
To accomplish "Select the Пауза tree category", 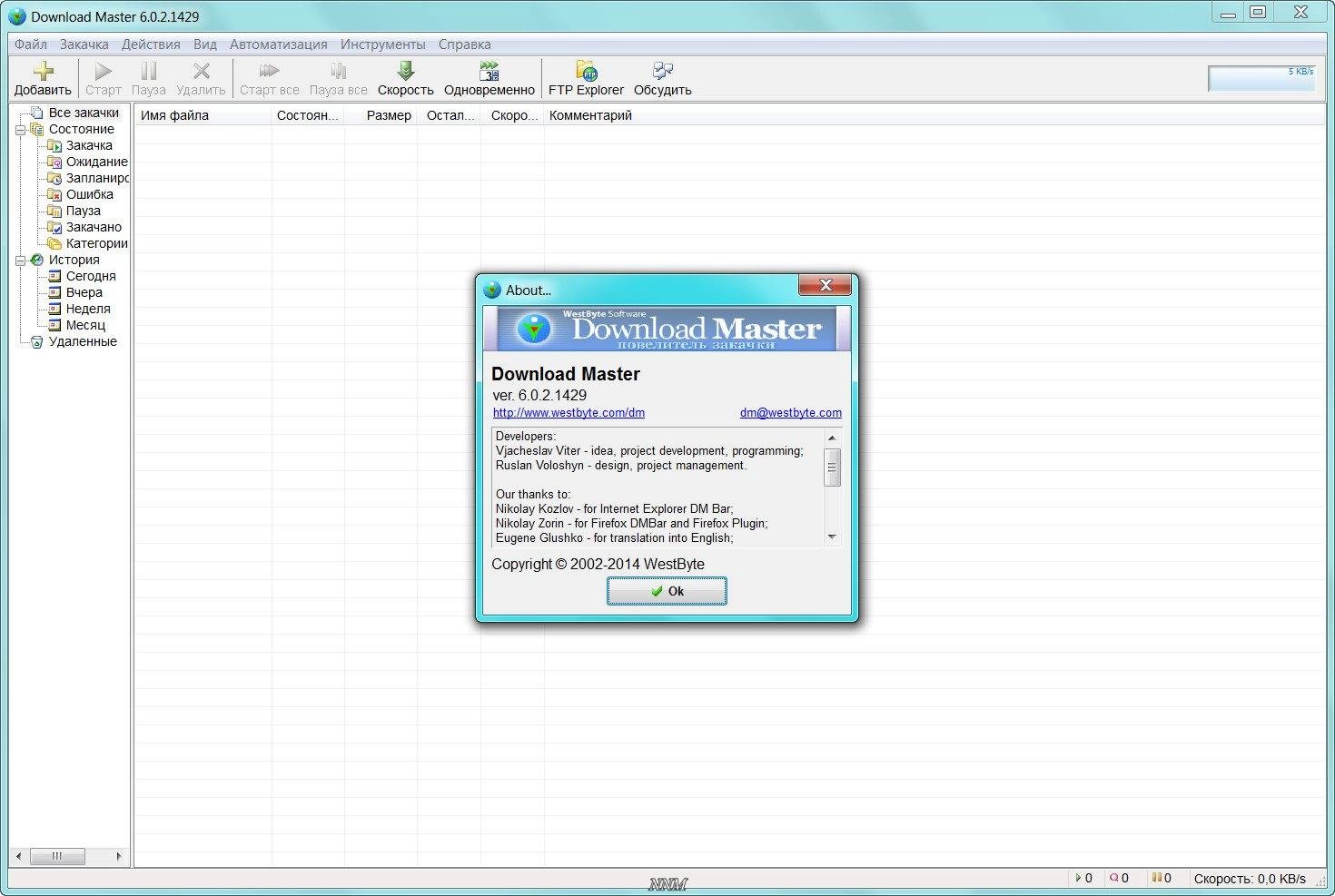I will click(84, 211).
